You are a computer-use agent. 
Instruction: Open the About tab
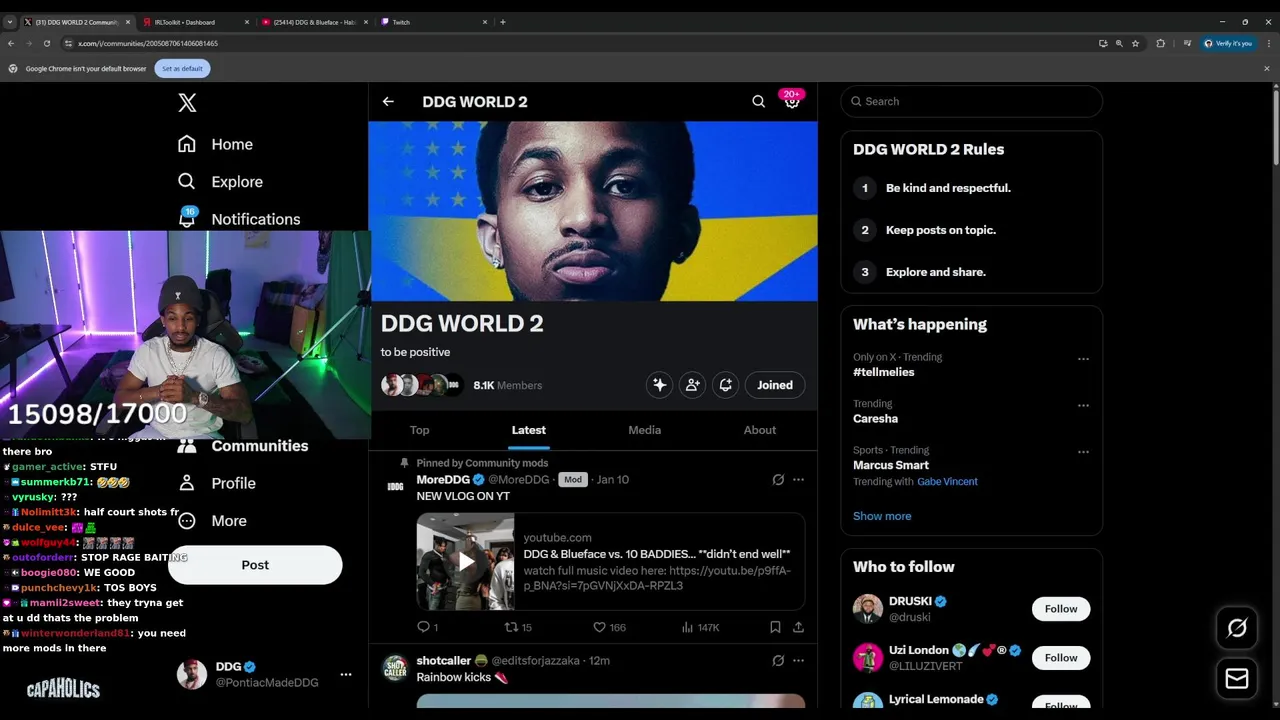(760, 430)
